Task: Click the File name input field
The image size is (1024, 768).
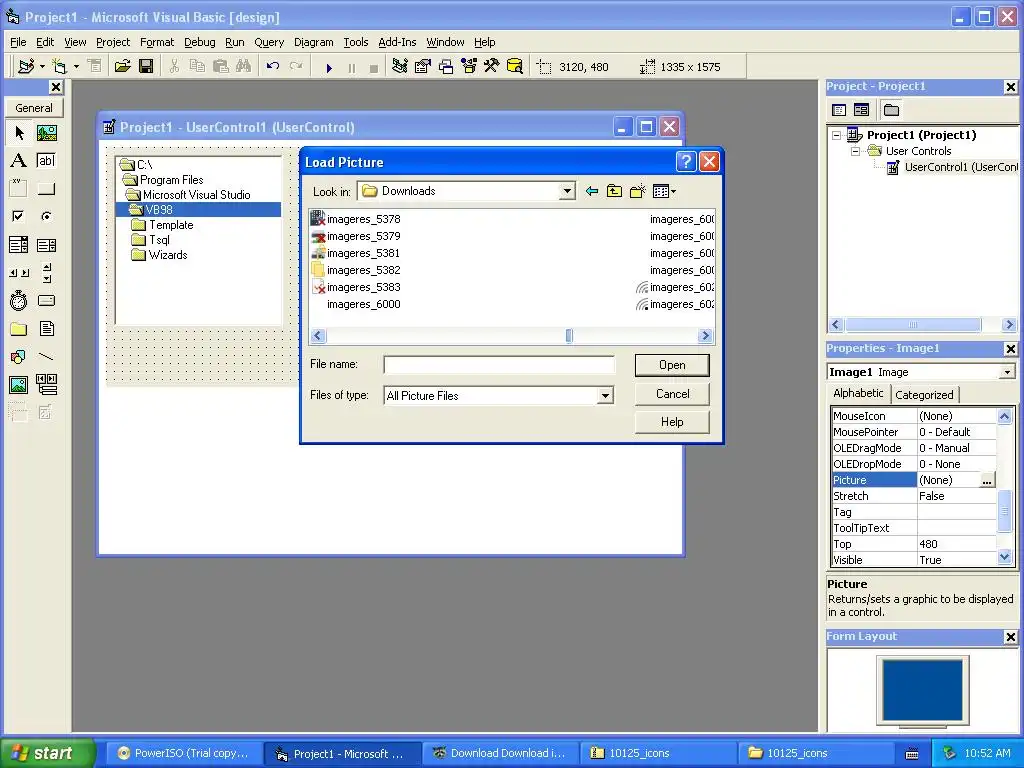Action: click(499, 365)
